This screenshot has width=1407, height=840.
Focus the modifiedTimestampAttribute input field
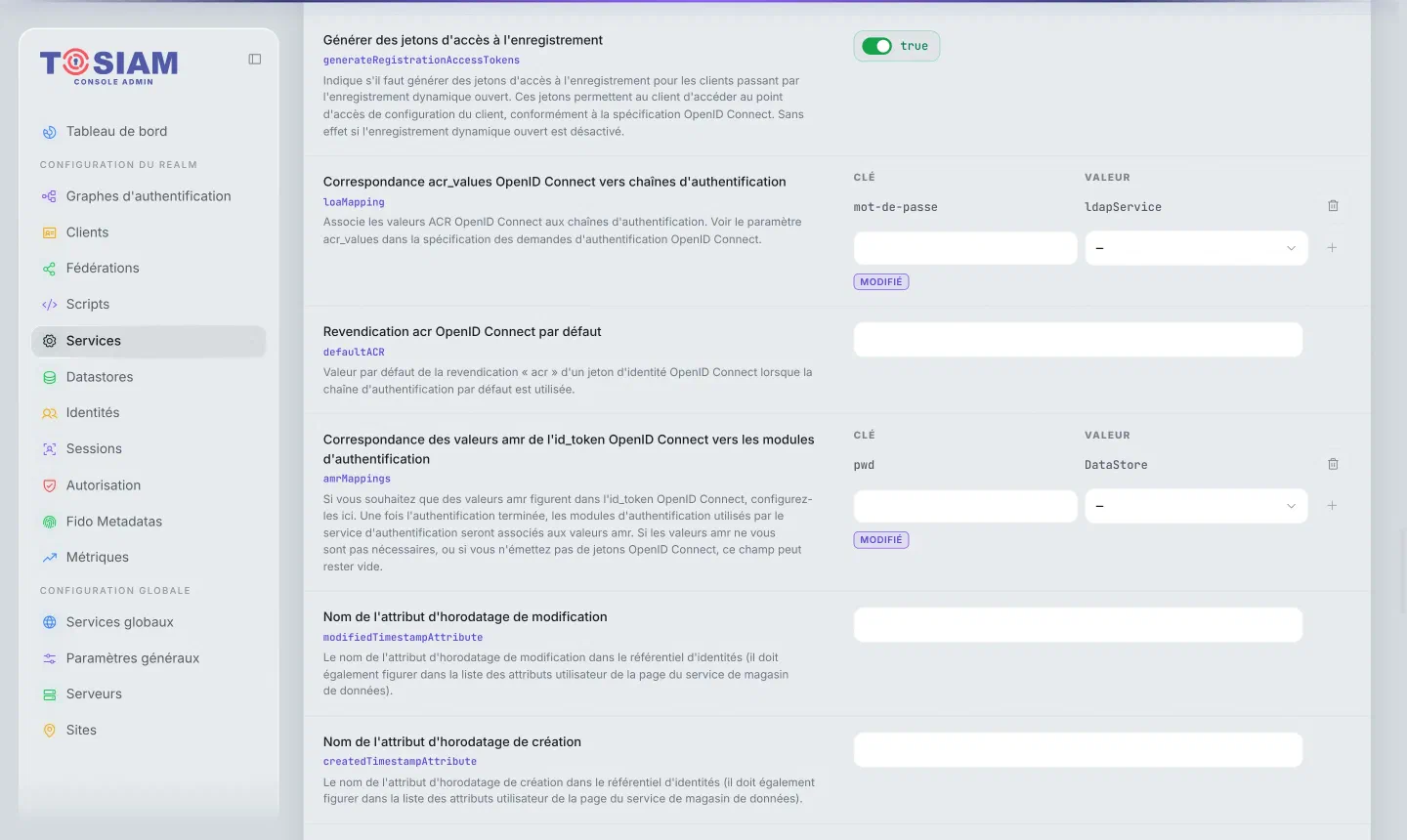pyautogui.click(x=1078, y=625)
